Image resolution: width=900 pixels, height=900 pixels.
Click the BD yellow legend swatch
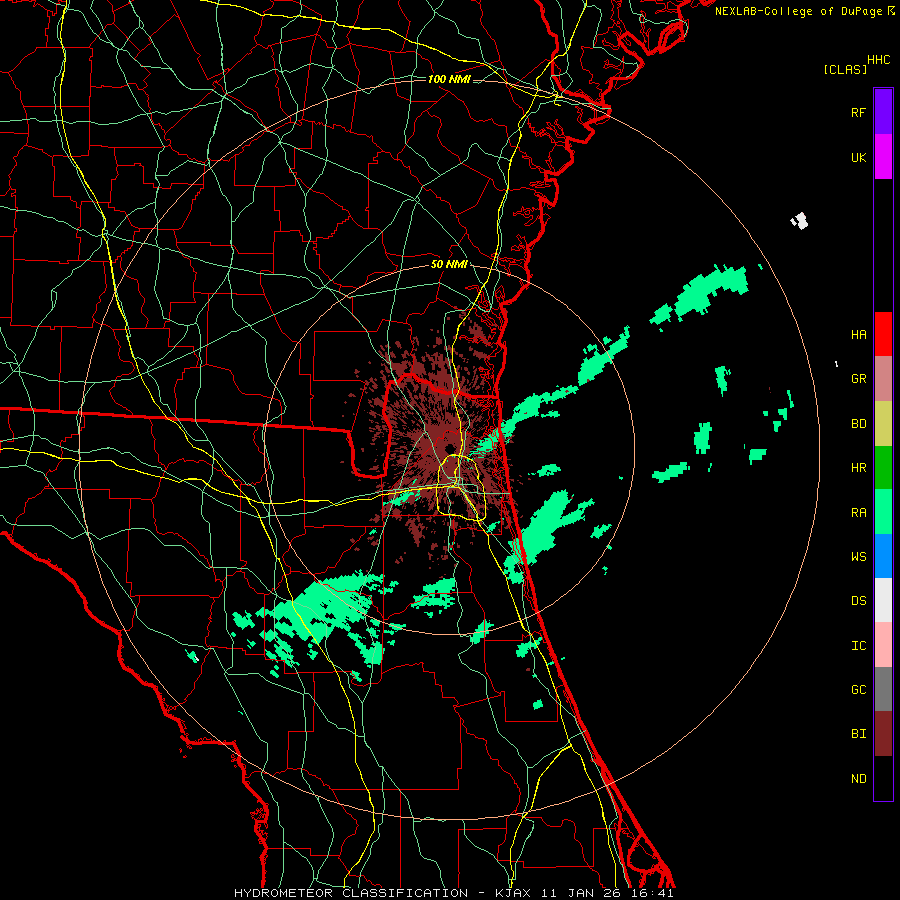pyautogui.click(x=883, y=424)
